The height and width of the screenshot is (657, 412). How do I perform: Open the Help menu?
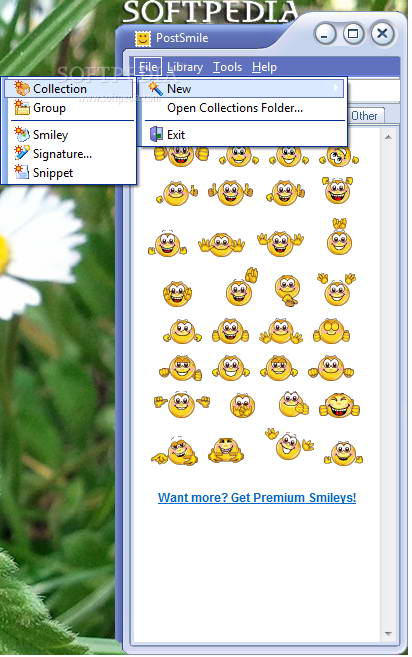[x=264, y=67]
